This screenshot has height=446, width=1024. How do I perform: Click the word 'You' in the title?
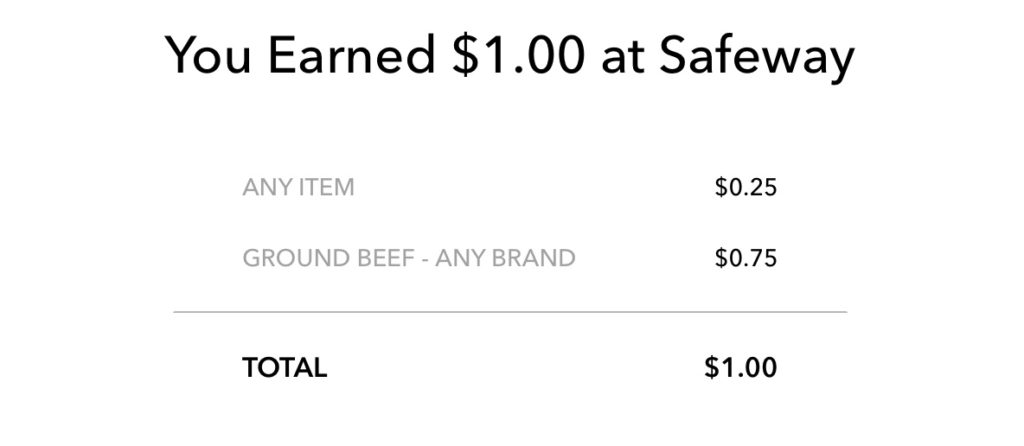click(208, 56)
